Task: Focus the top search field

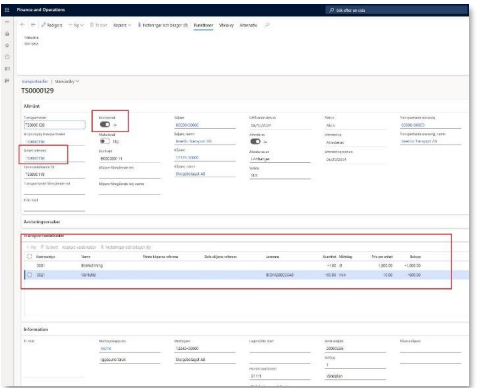Action: point(397,10)
